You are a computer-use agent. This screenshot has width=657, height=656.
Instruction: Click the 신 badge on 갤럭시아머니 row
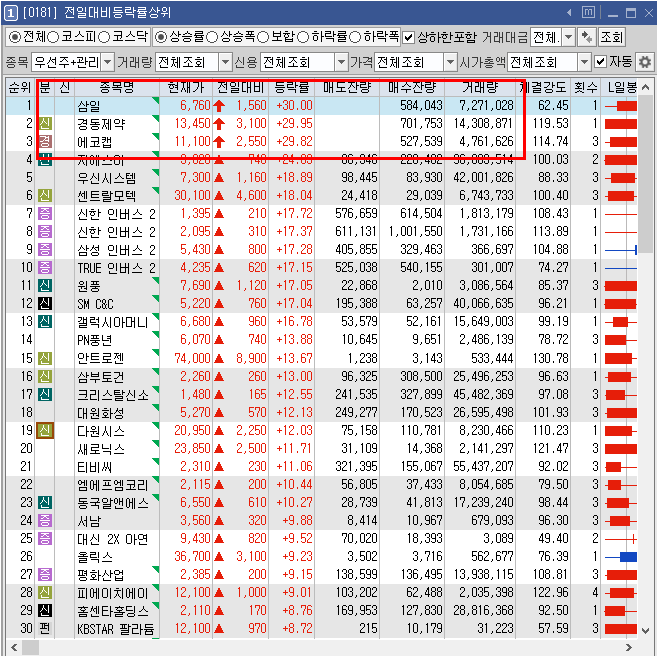click(45, 321)
